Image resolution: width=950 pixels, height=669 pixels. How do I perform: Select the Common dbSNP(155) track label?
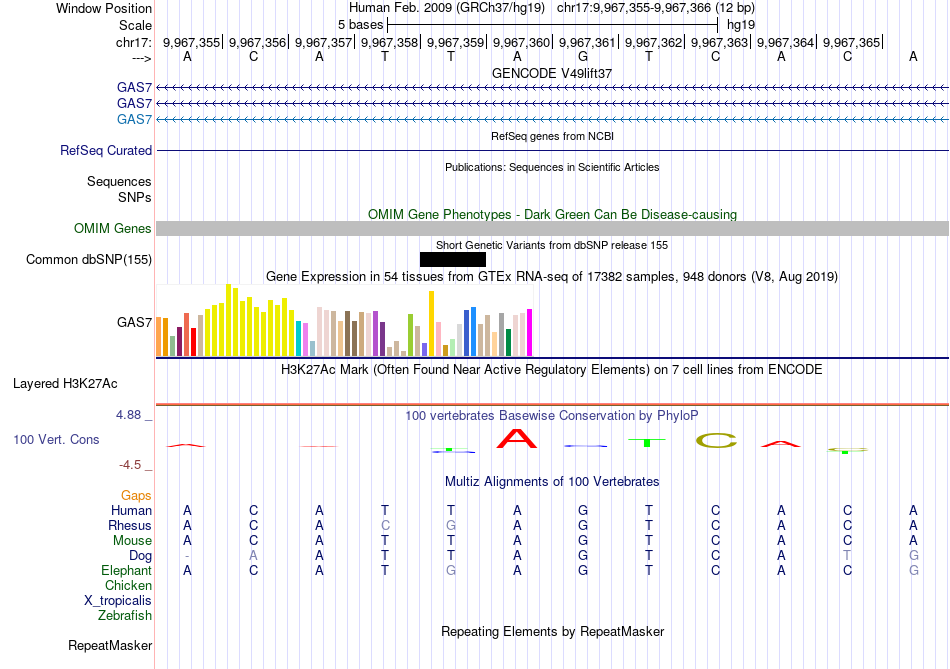pyautogui.click(x=88, y=259)
